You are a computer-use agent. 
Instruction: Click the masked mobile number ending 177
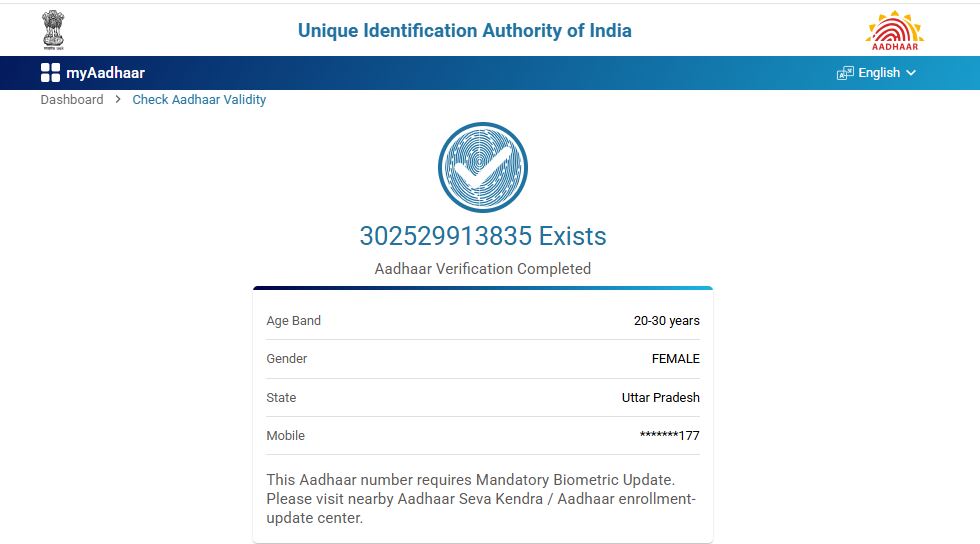pyautogui.click(x=669, y=436)
